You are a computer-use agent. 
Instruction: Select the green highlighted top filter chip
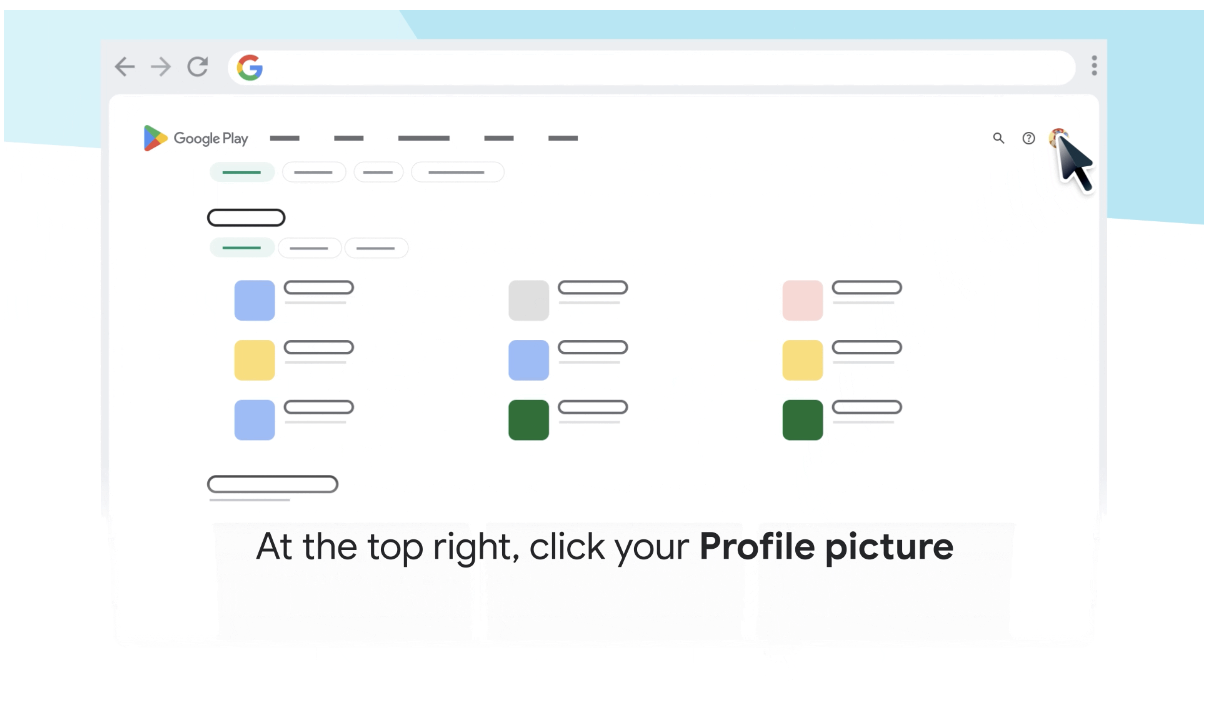242,172
